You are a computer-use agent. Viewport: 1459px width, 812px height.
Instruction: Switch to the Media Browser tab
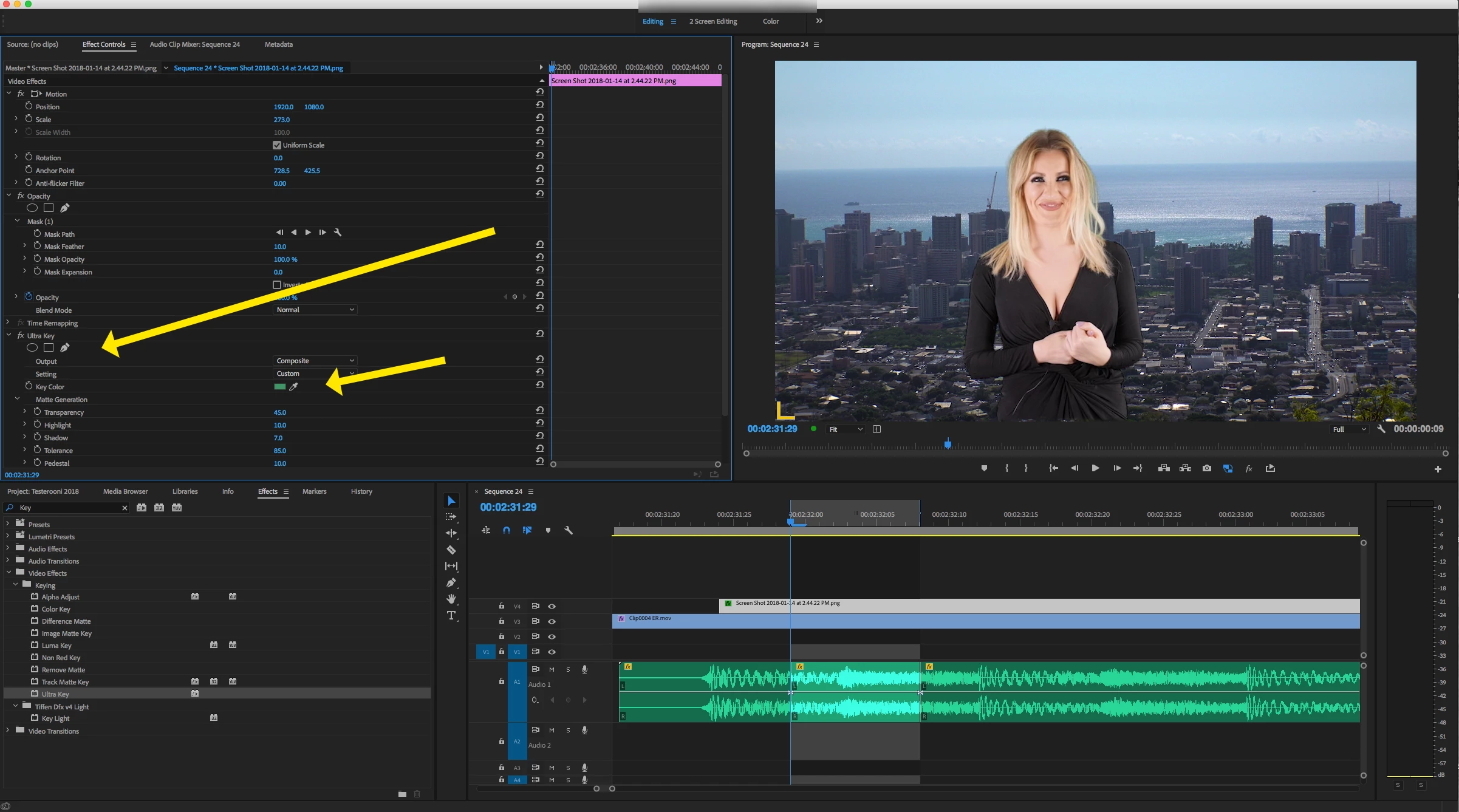(x=125, y=491)
